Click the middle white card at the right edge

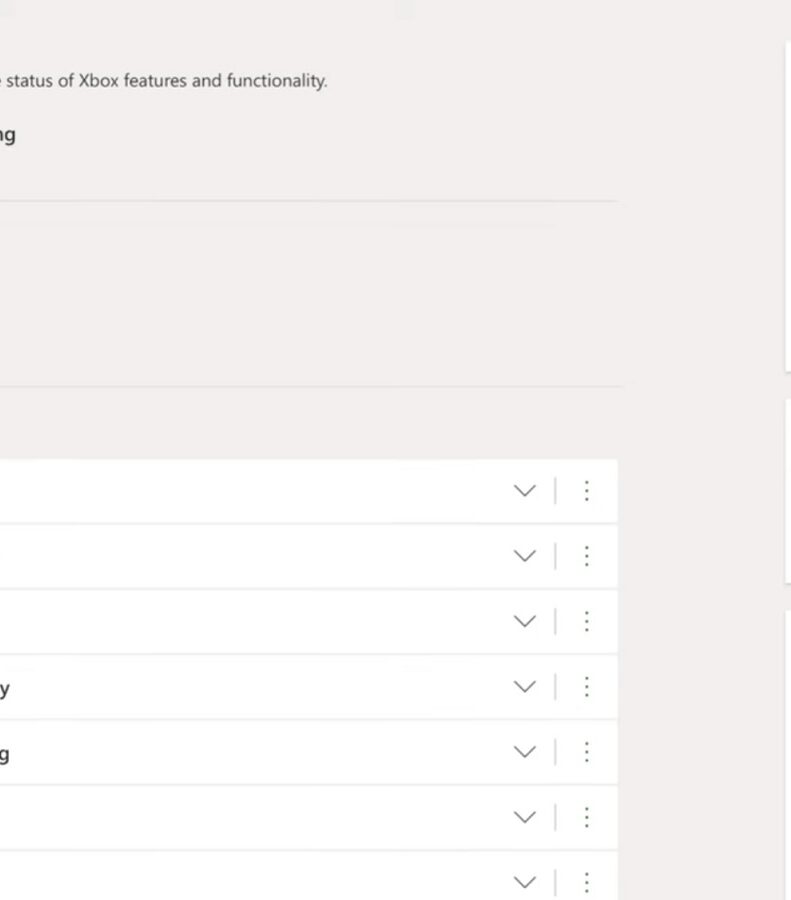coord(788,492)
